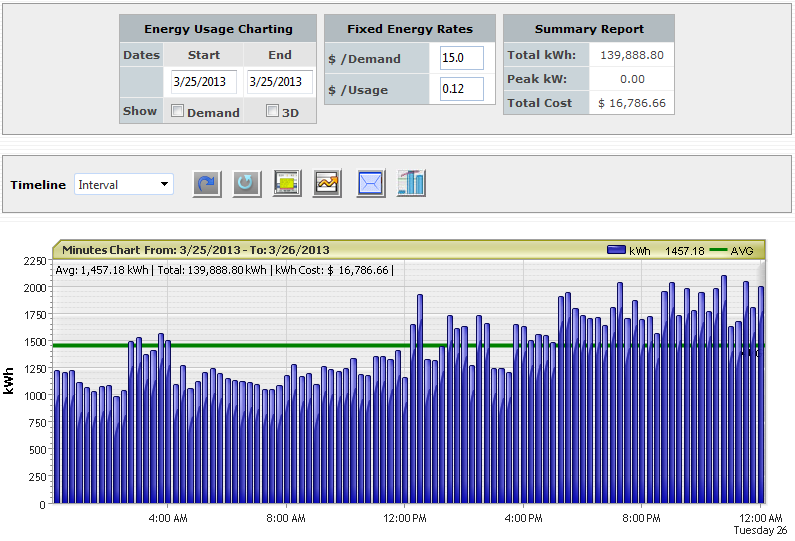Click the Fixed Energy Rates header
795x541 pixels.
point(410,29)
